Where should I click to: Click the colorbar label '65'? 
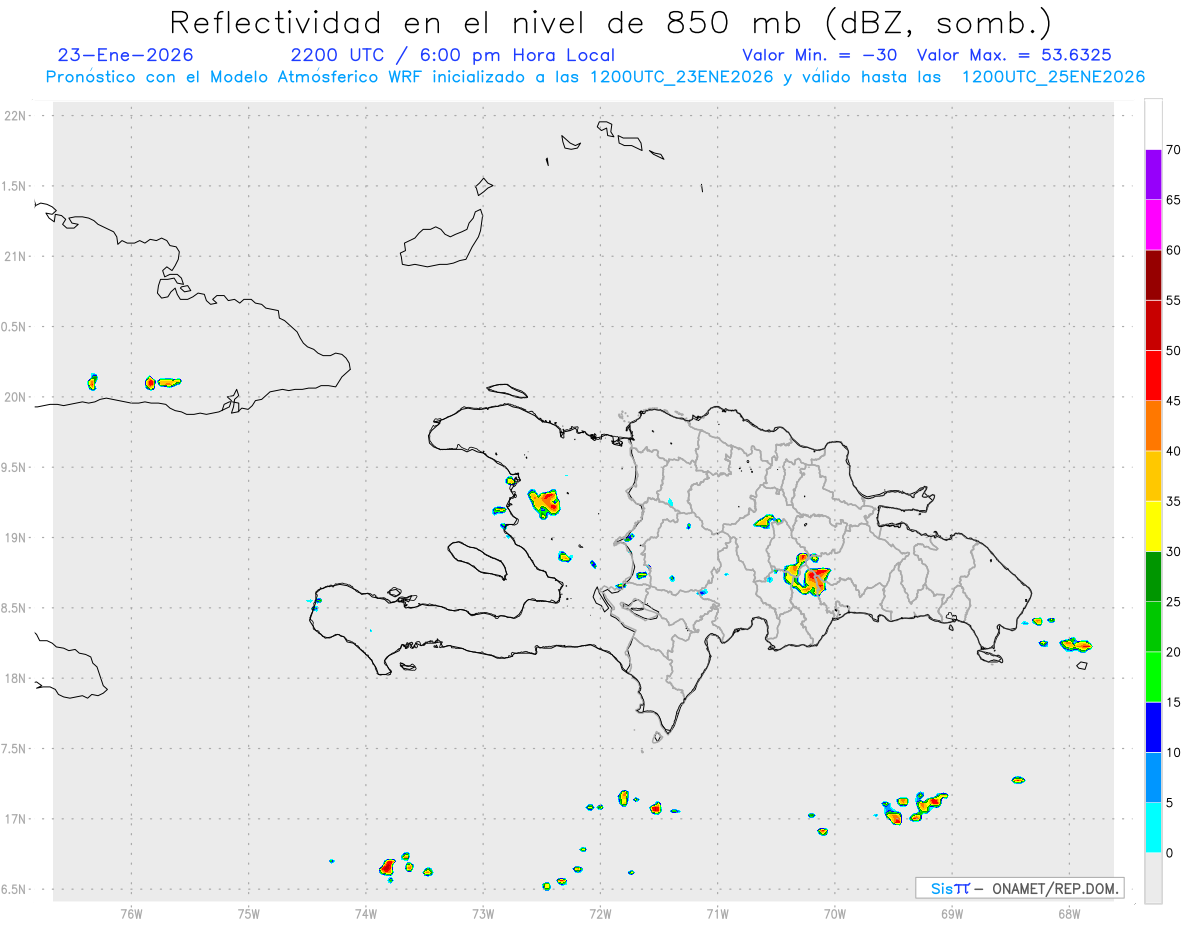[1173, 200]
